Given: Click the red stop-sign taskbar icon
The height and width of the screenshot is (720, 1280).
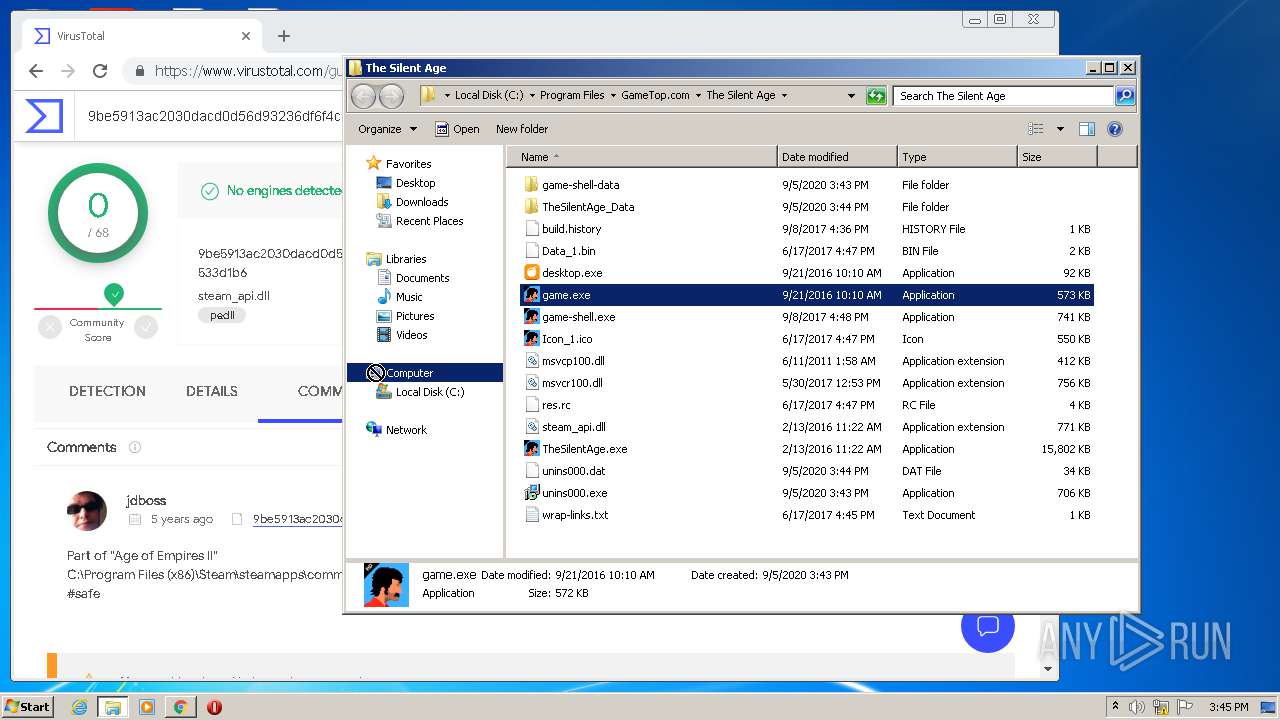Looking at the screenshot, I should pos(214,707).
